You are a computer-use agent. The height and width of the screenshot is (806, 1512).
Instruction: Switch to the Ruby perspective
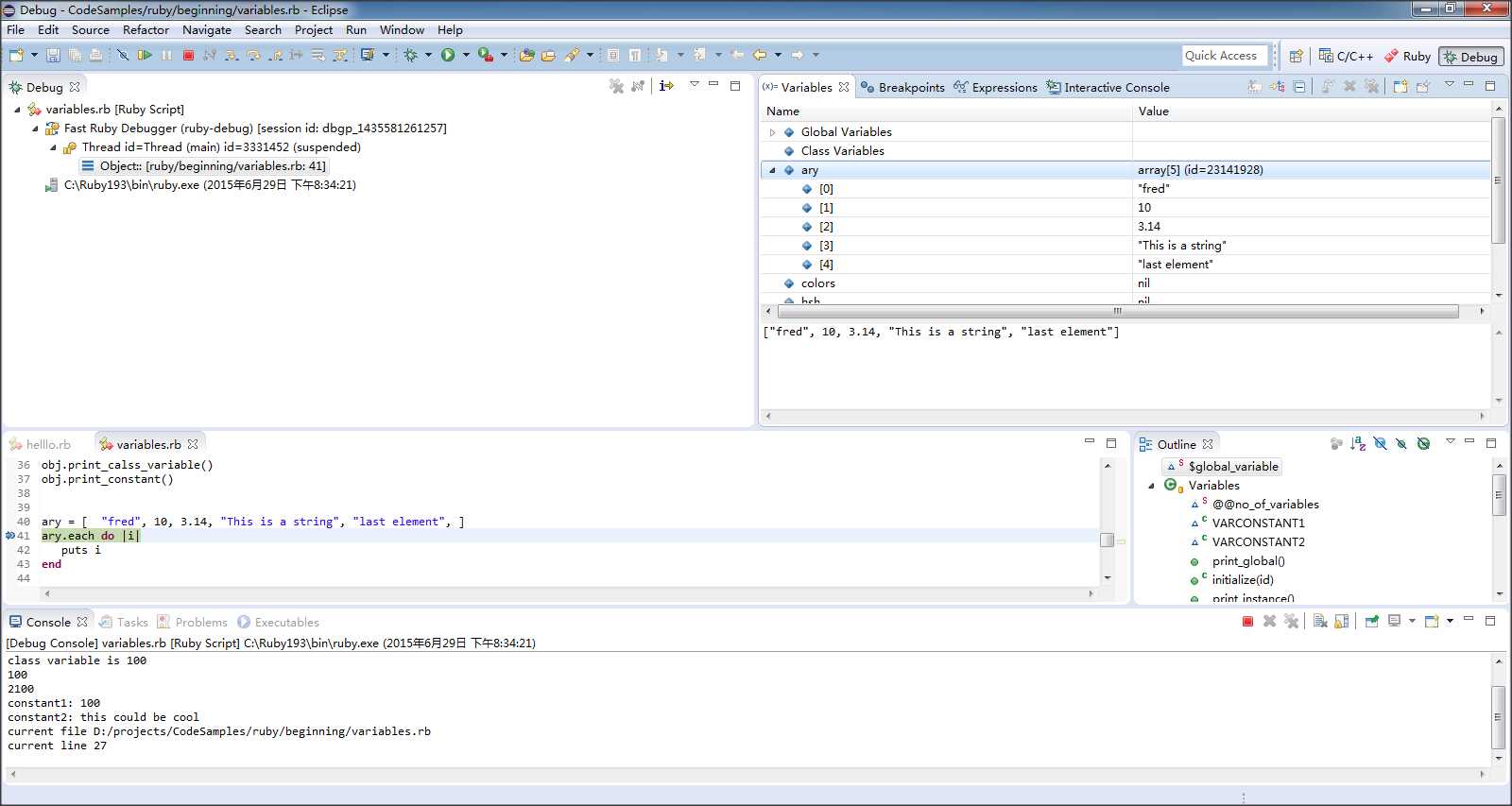pyautogui.click(x=1407, y=57)
